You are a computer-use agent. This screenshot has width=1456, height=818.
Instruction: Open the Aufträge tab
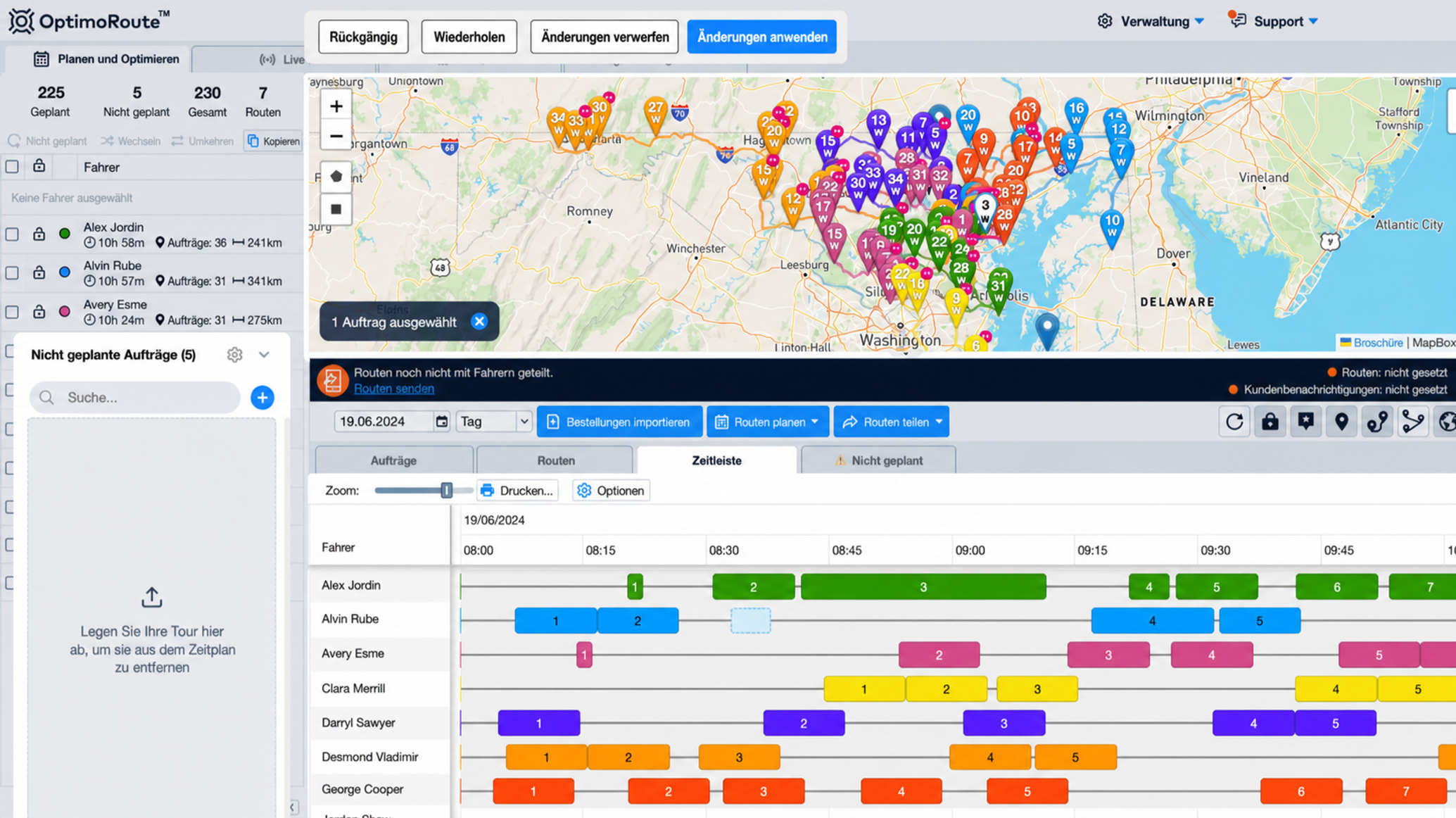(394, 460)
